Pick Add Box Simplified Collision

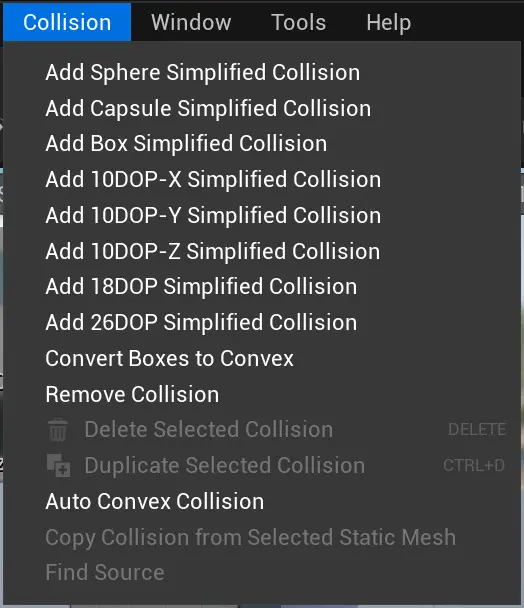pyautogui.click(x=262, y=143)
